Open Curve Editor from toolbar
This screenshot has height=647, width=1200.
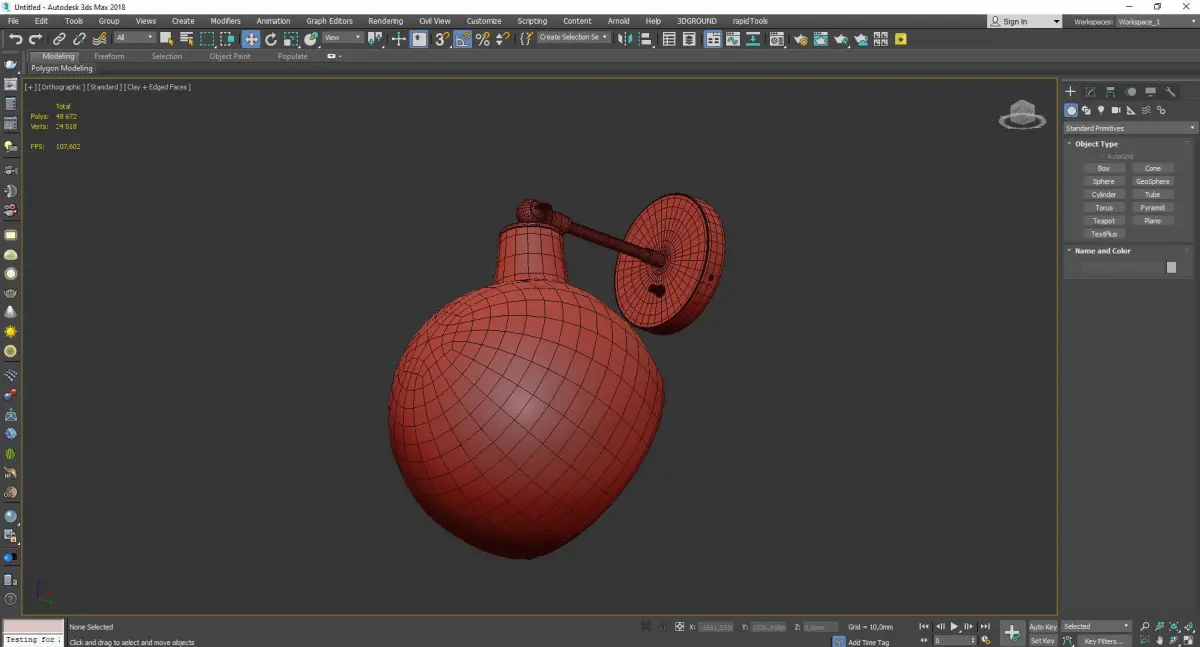tap(733, 39)
